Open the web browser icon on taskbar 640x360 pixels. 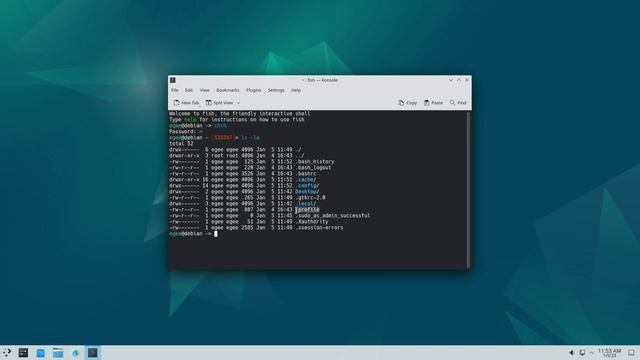click(76, 353)
